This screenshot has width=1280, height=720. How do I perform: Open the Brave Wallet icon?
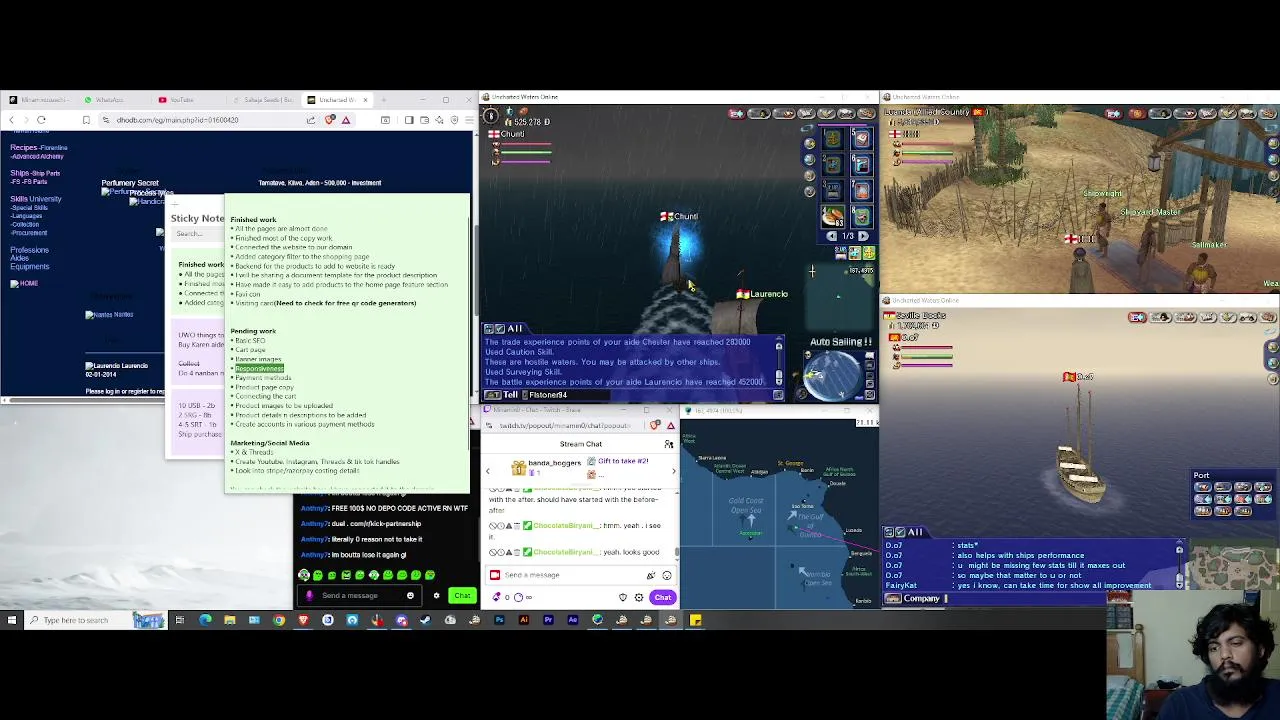point(424,120)
